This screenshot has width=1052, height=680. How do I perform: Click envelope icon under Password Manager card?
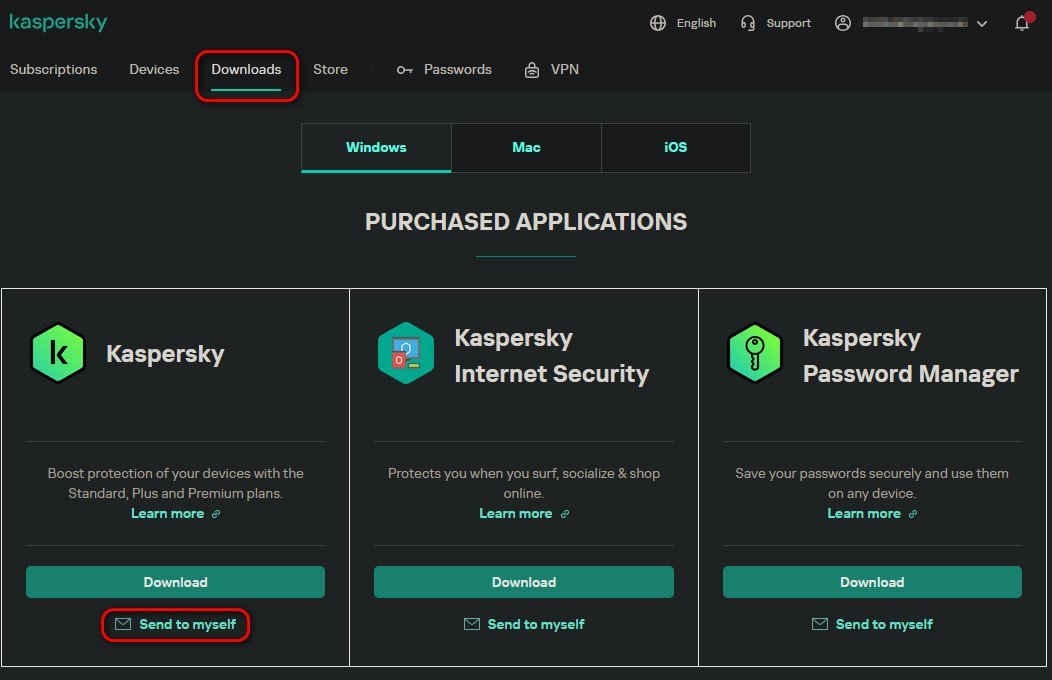click(x=820, y=624)
